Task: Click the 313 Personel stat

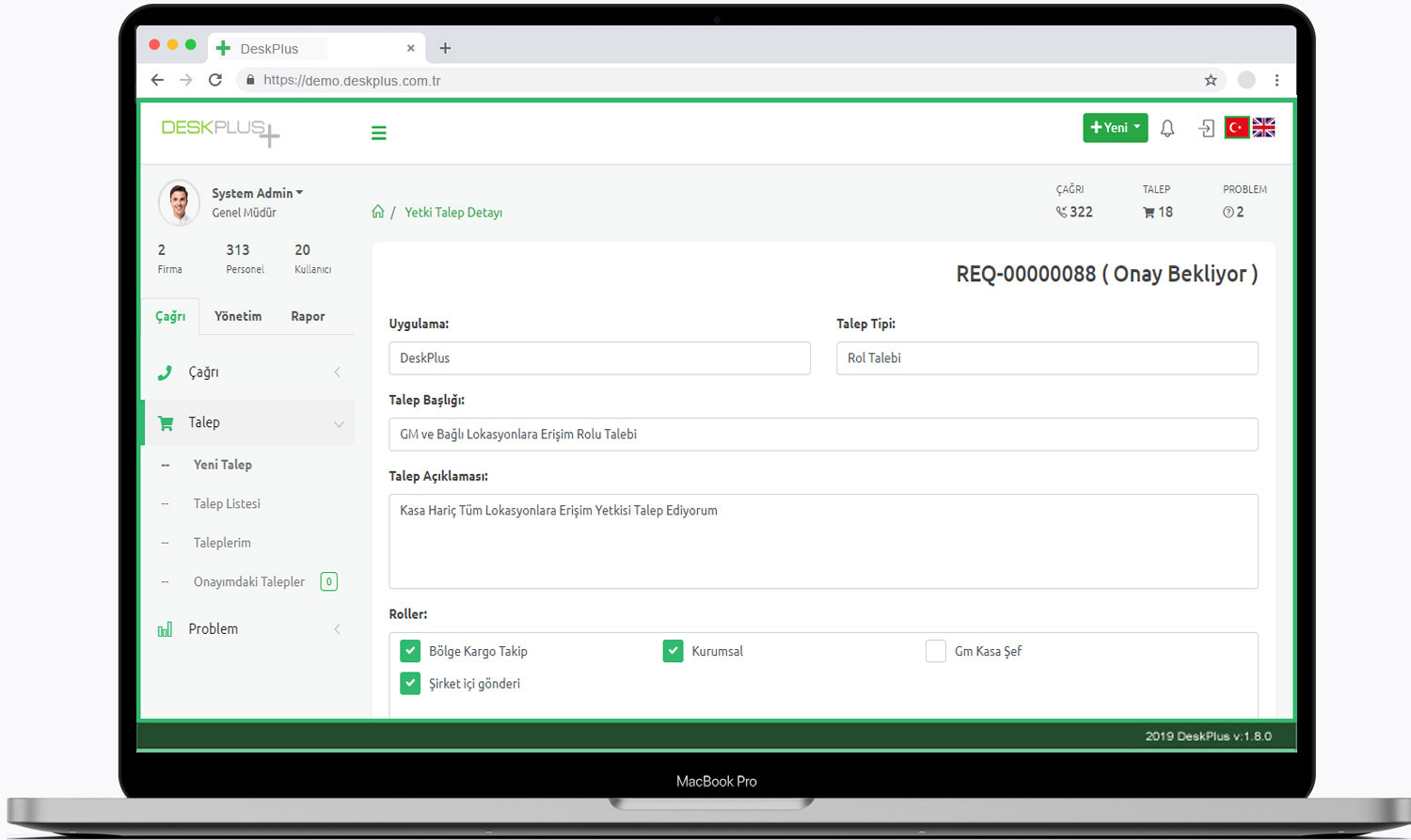Action: (x=245, y=259)
